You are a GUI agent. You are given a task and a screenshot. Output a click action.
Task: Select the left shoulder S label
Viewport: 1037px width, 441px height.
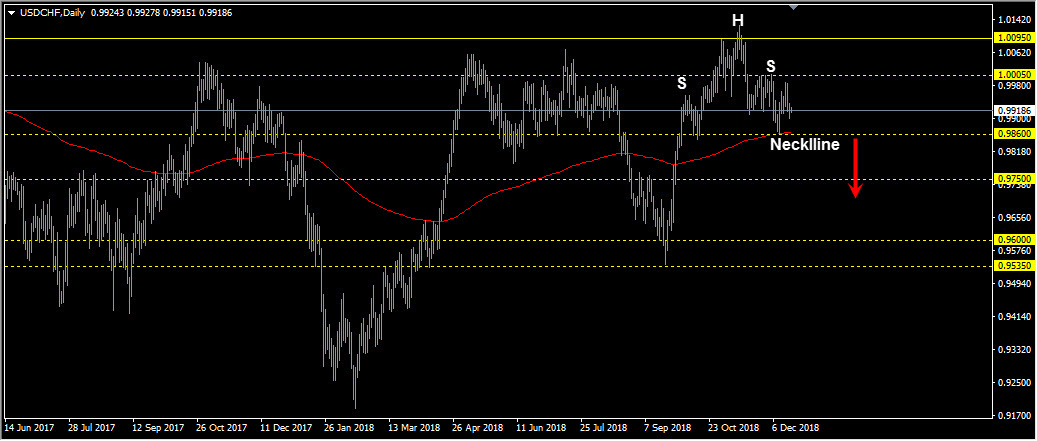[x=682, y=84]
